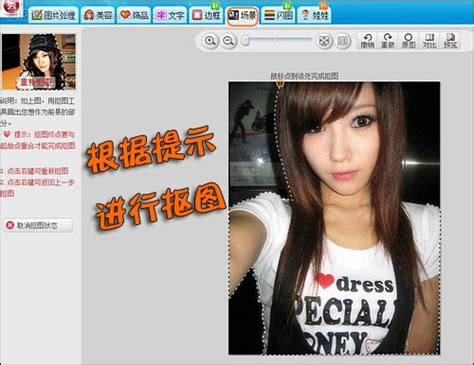The image size is (474, 365).
Task: Switch to the 美容 tab
Action: pyautogui.click(x=98, y=15)
